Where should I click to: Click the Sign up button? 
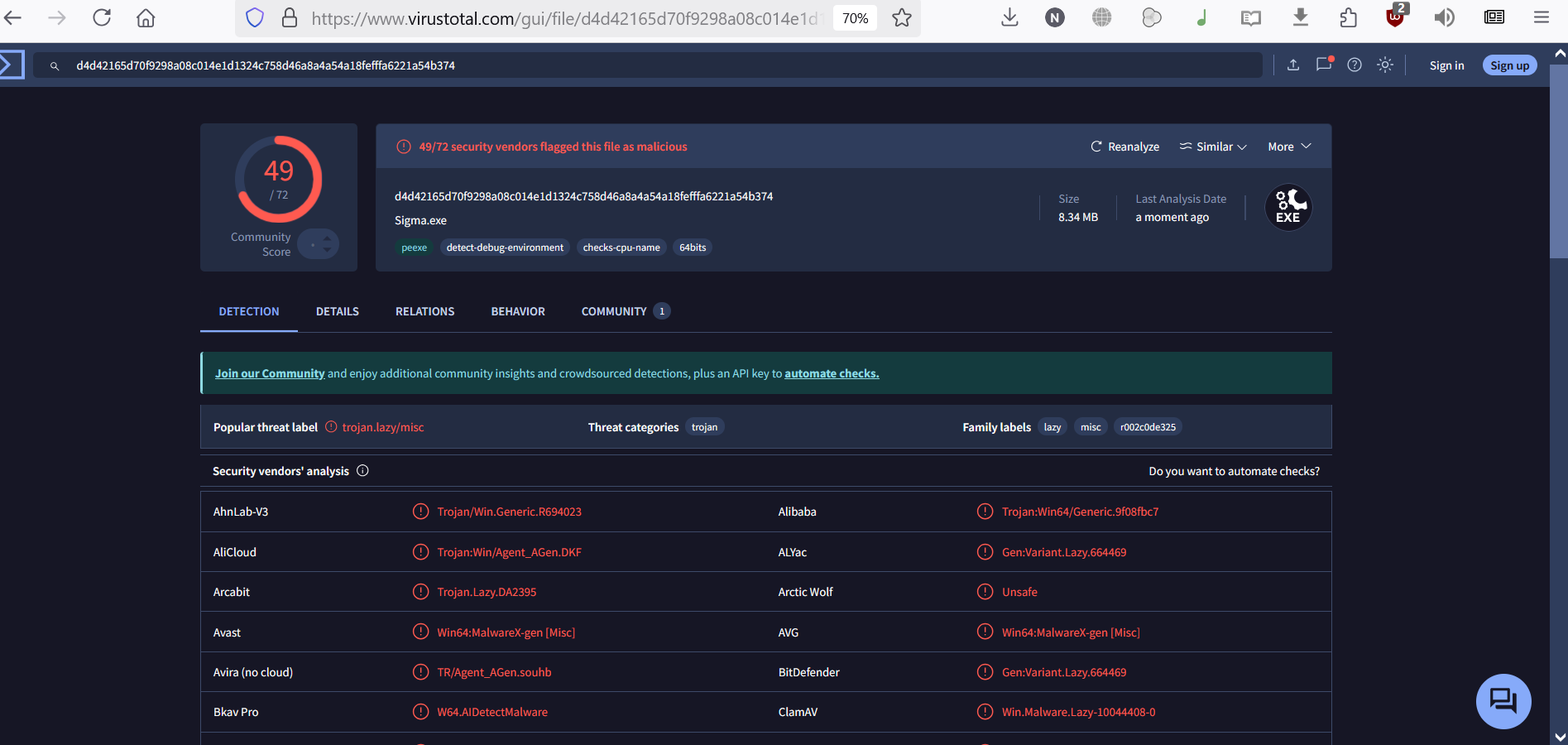click(x=1510, y=65)
